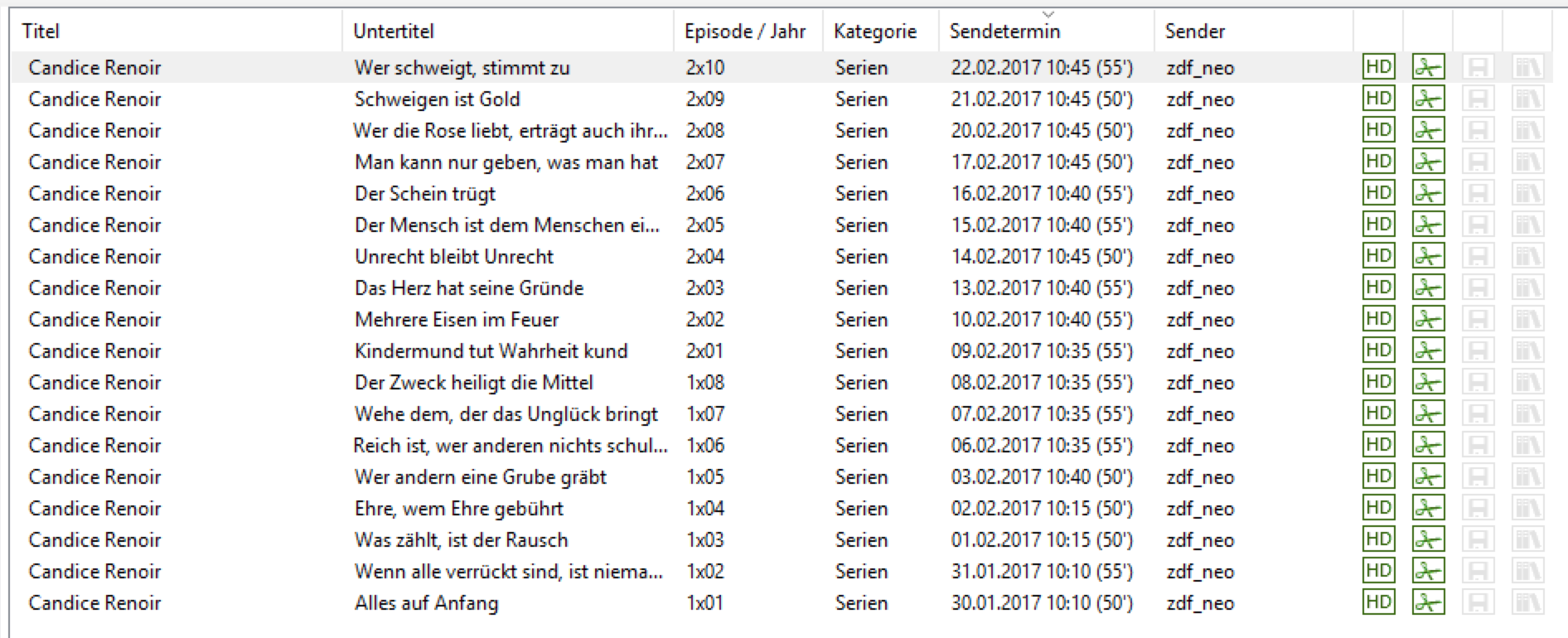Click the library icon for episode 1x01
The width and height of the screenshot is (1568, 638).
[x=1527, y=602]
